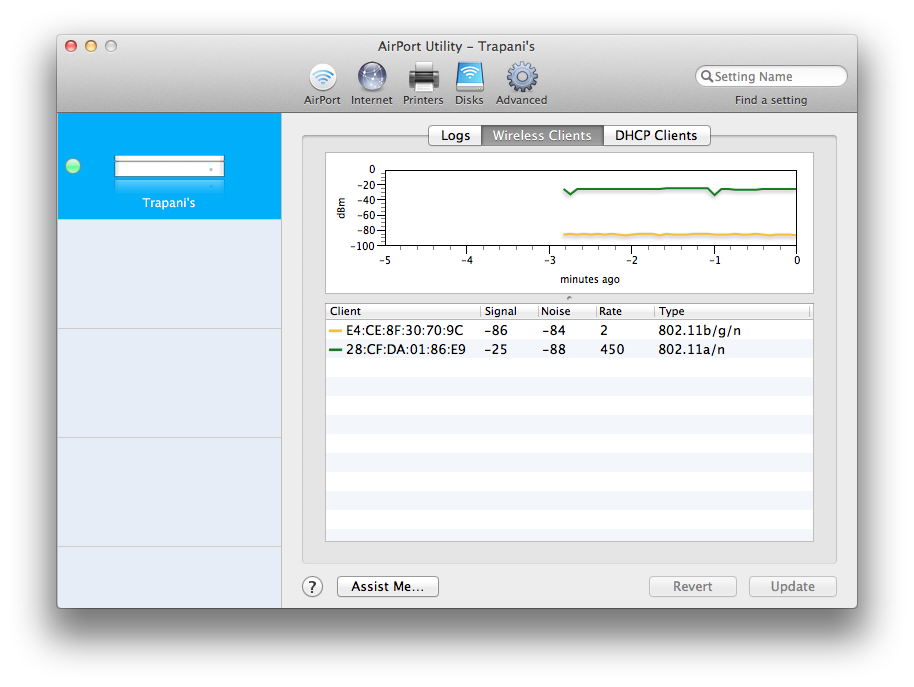Minimize the AirPort Utility window

pyautogui.click(x=91, y=46)
